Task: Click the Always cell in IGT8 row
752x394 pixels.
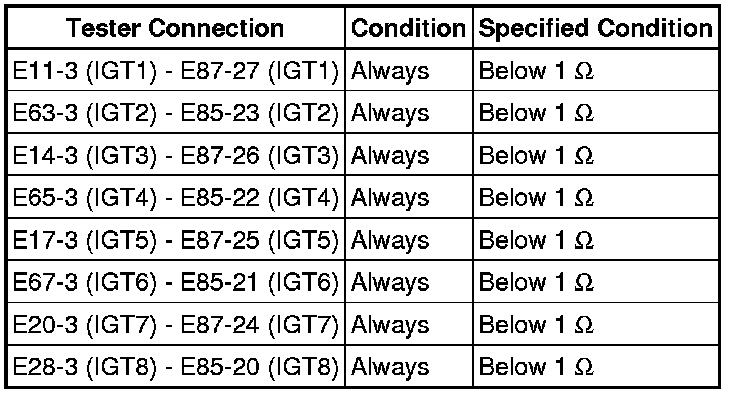Action: tap(409, 367)
